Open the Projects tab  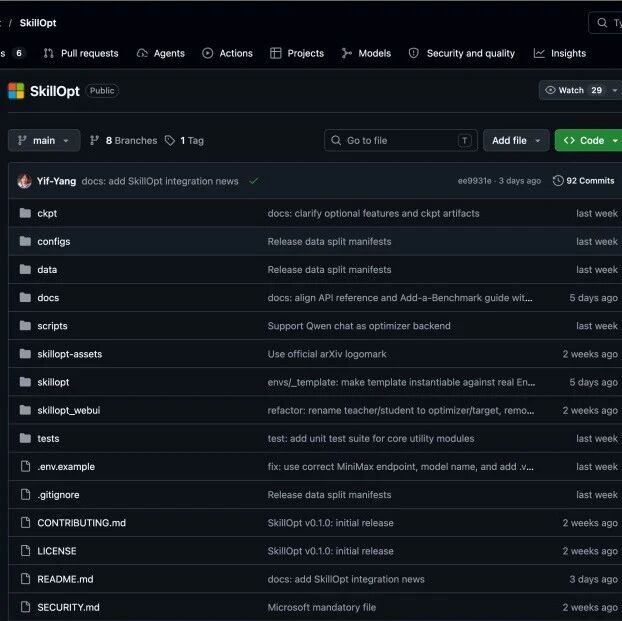pos(297,53)
